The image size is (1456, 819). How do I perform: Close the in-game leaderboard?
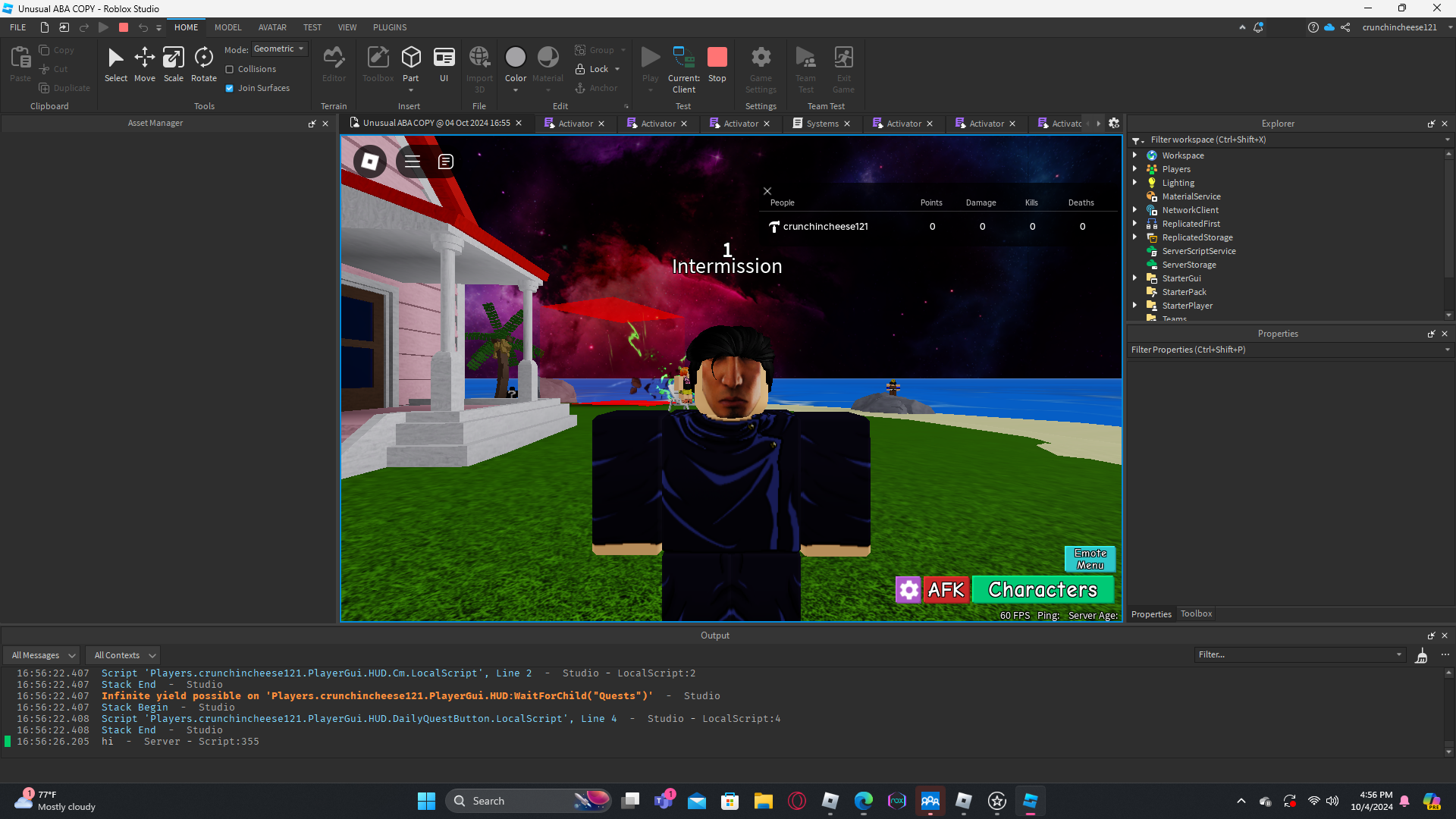point(767,191)
